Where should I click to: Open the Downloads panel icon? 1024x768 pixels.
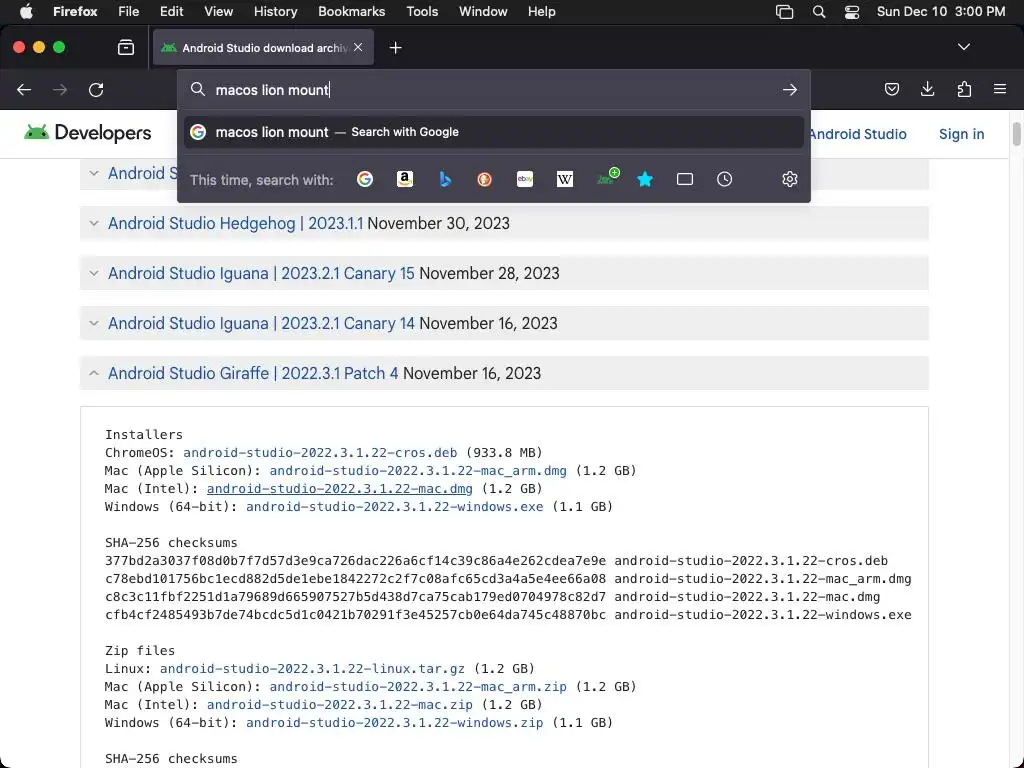click(x=927, y=89)
